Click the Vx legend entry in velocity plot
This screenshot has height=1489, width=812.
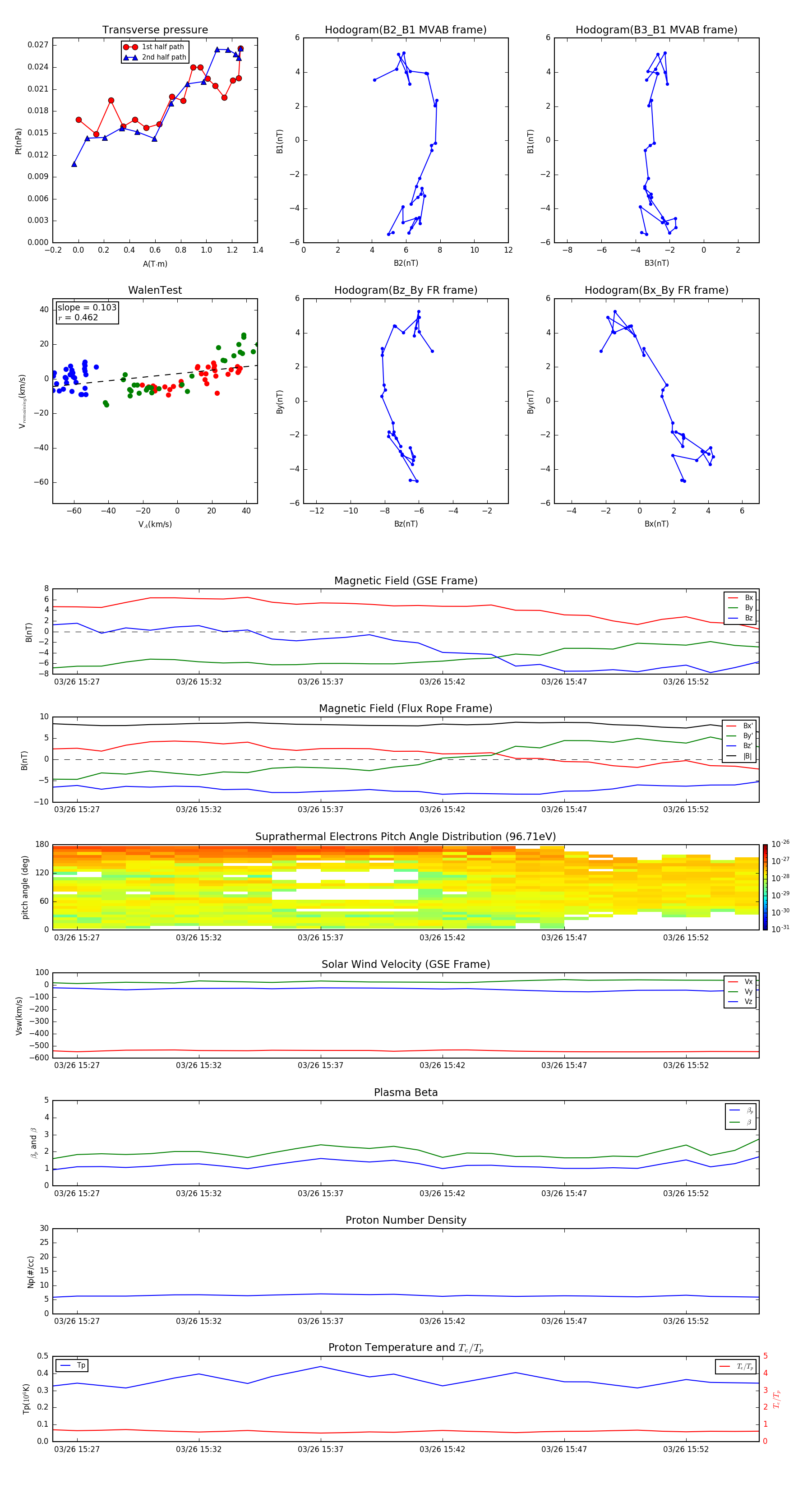[740, 982]
